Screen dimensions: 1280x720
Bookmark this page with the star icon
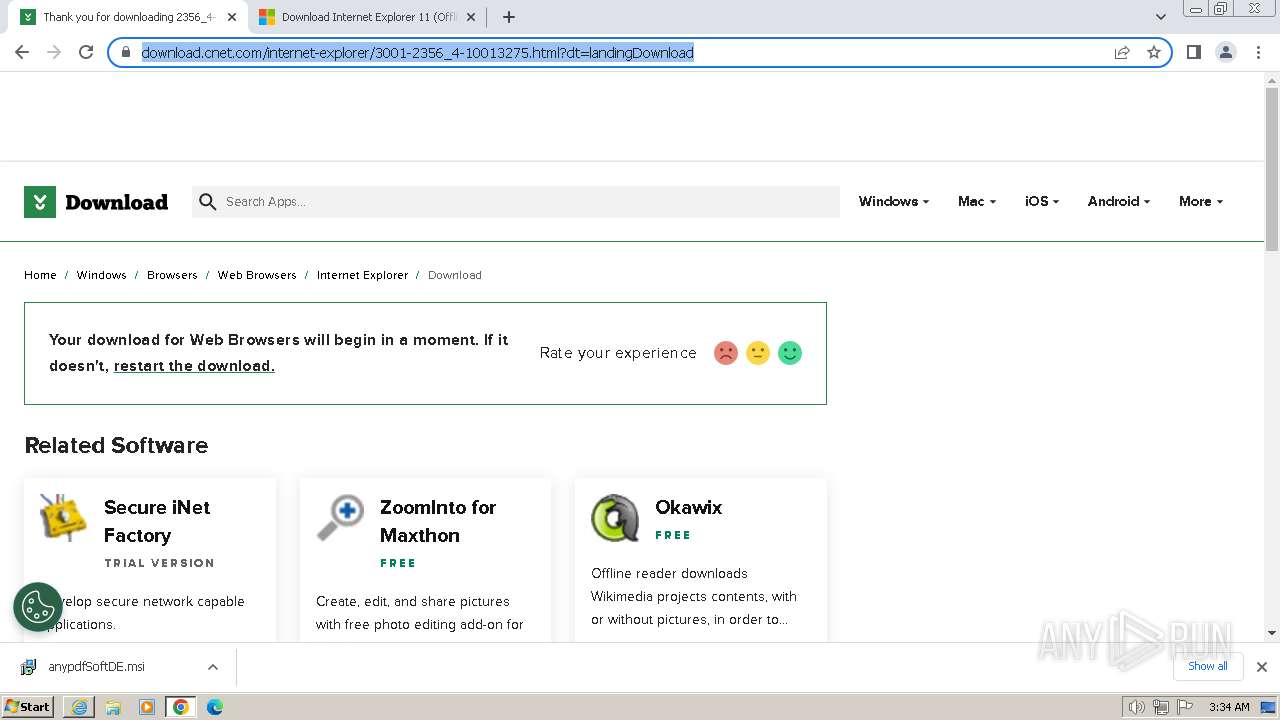[x=1154, y=52]
